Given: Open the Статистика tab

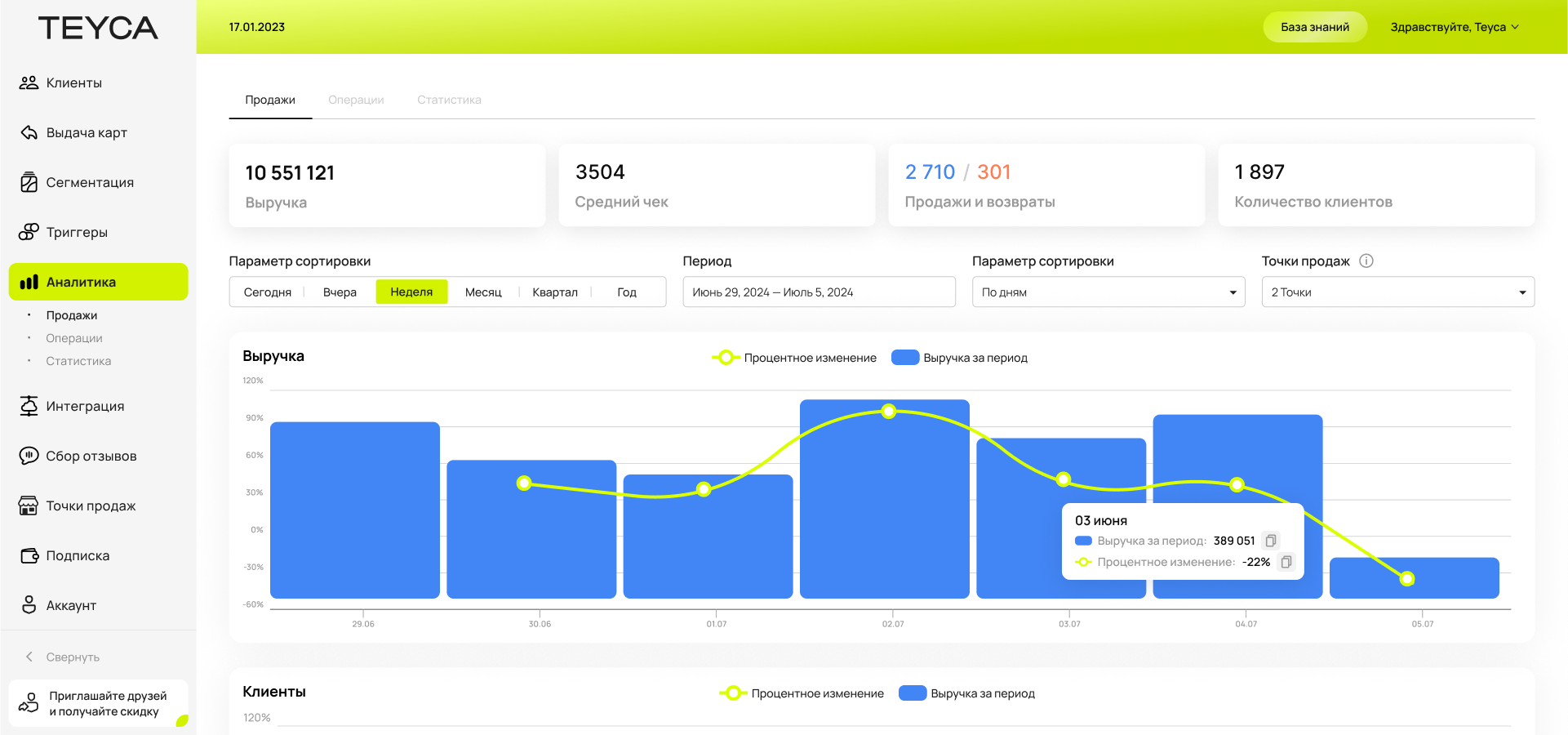Looking at the screenshot, I should [449, 100].
